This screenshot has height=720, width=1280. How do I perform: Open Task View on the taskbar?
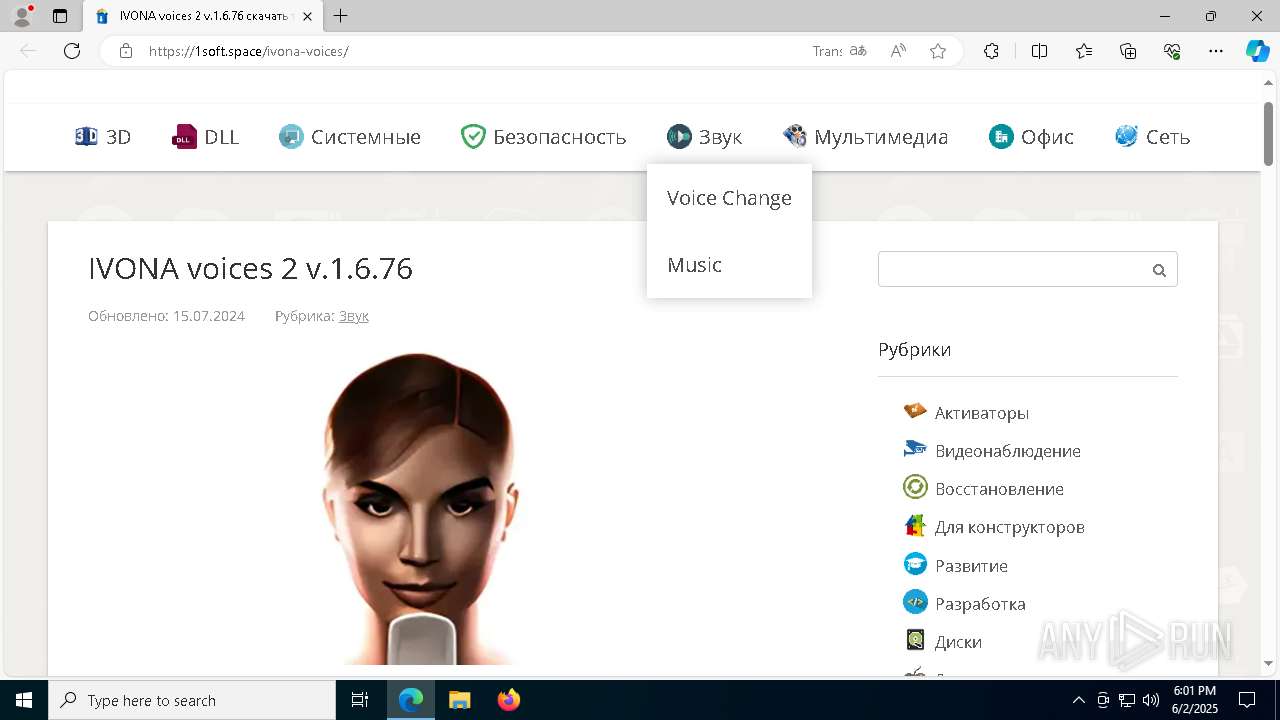360,700
